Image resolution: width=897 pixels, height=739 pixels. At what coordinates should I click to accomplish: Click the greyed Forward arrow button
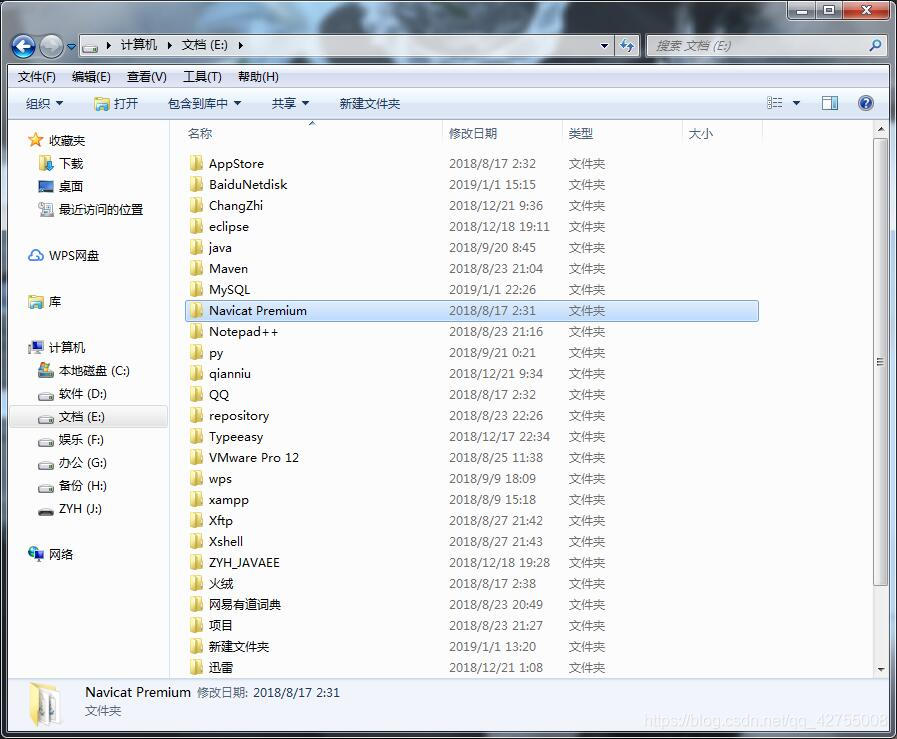point(51,46)
